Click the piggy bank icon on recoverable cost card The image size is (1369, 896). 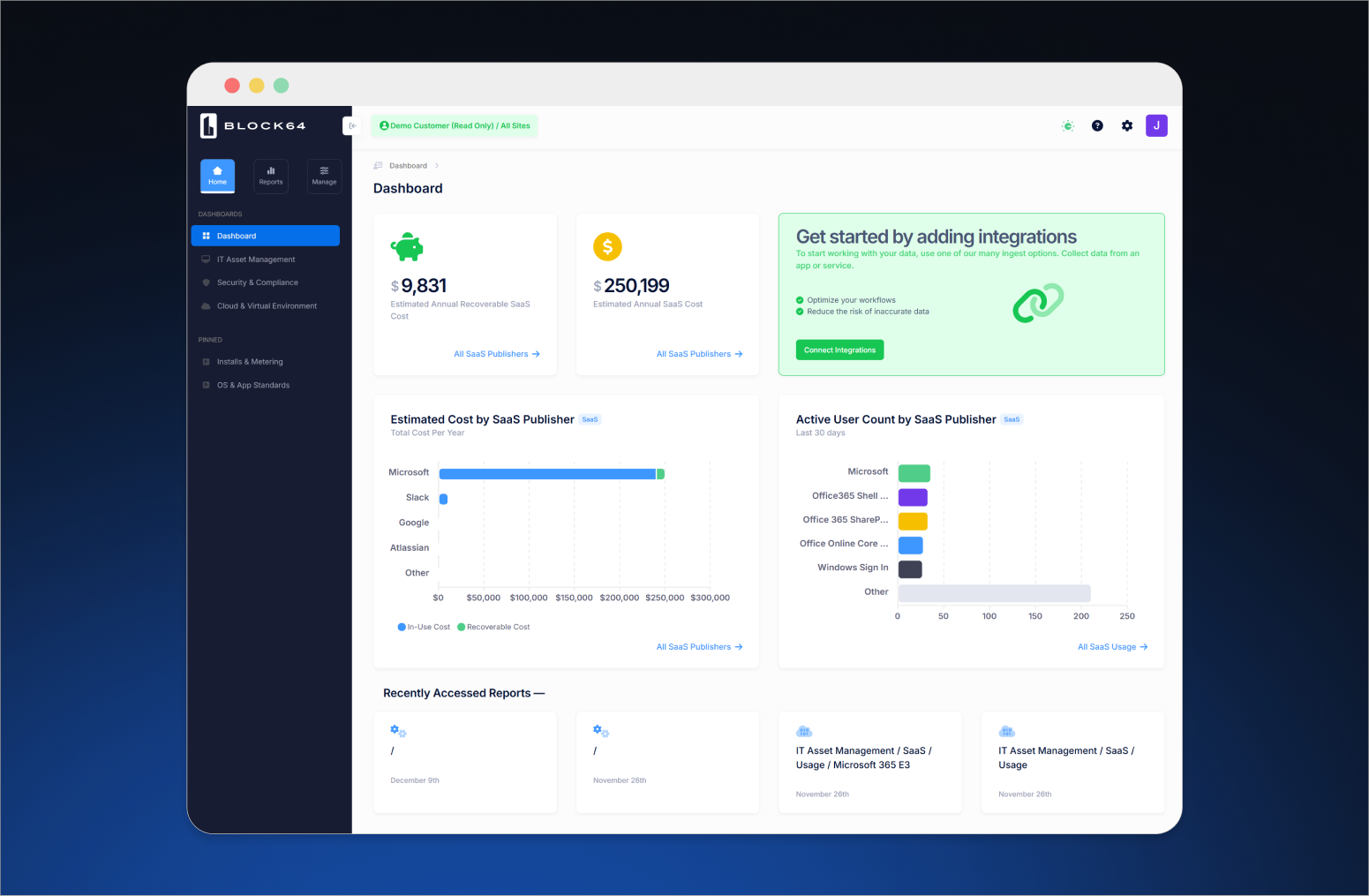tap(406, 246)
